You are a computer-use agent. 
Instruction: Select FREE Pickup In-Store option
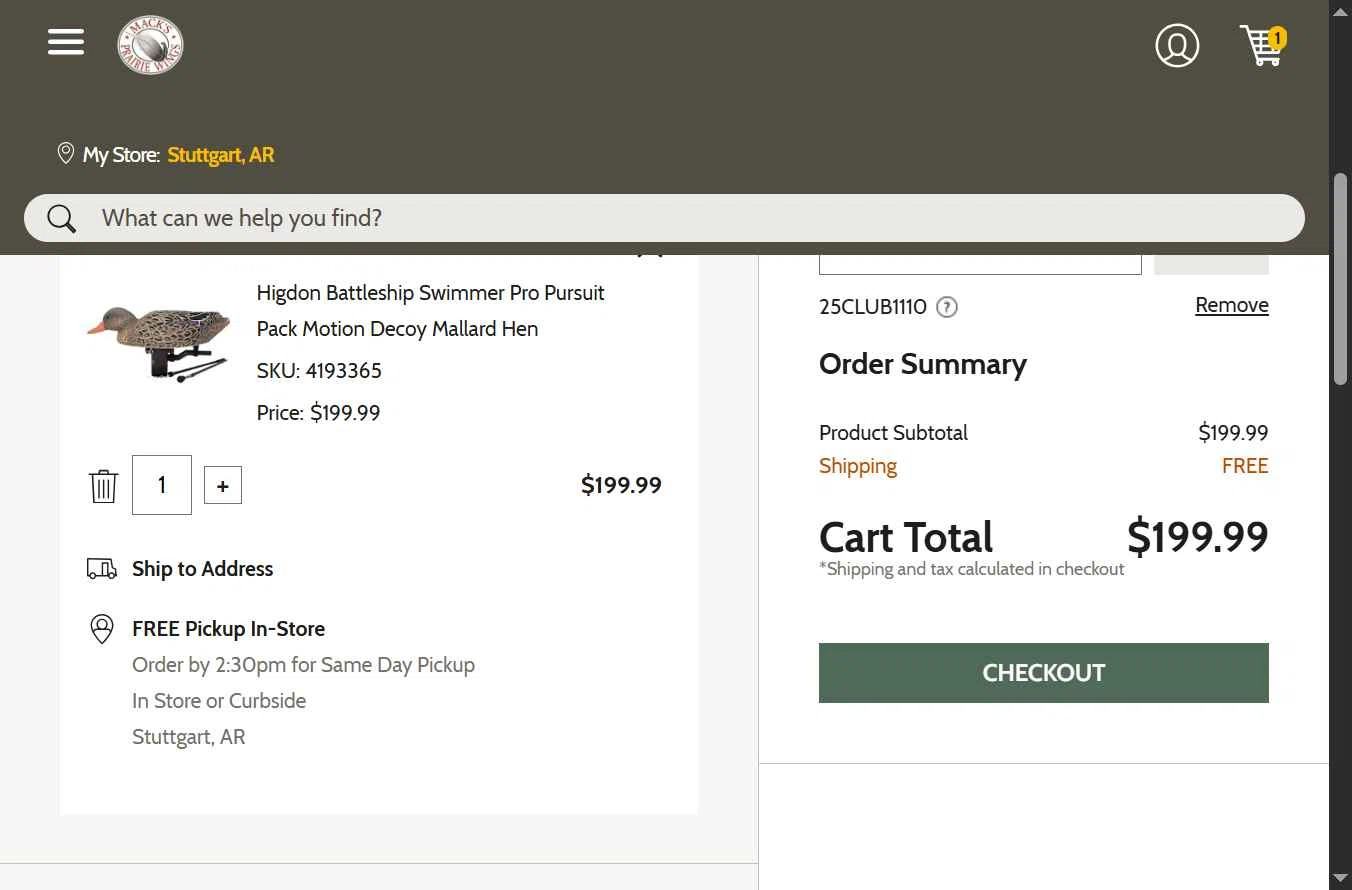tap(228, 629)
